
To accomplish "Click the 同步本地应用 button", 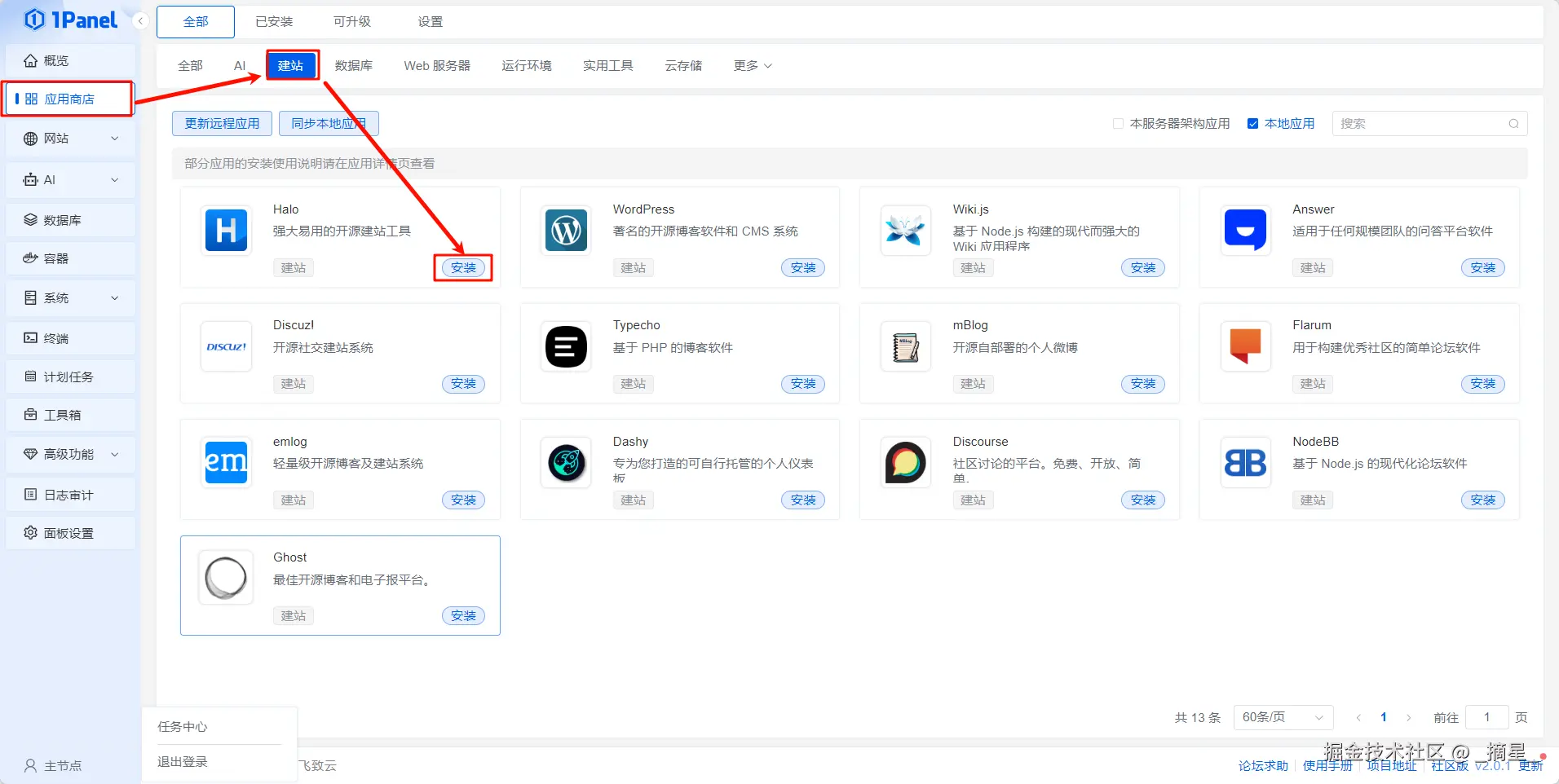I will tap(329, 124).
